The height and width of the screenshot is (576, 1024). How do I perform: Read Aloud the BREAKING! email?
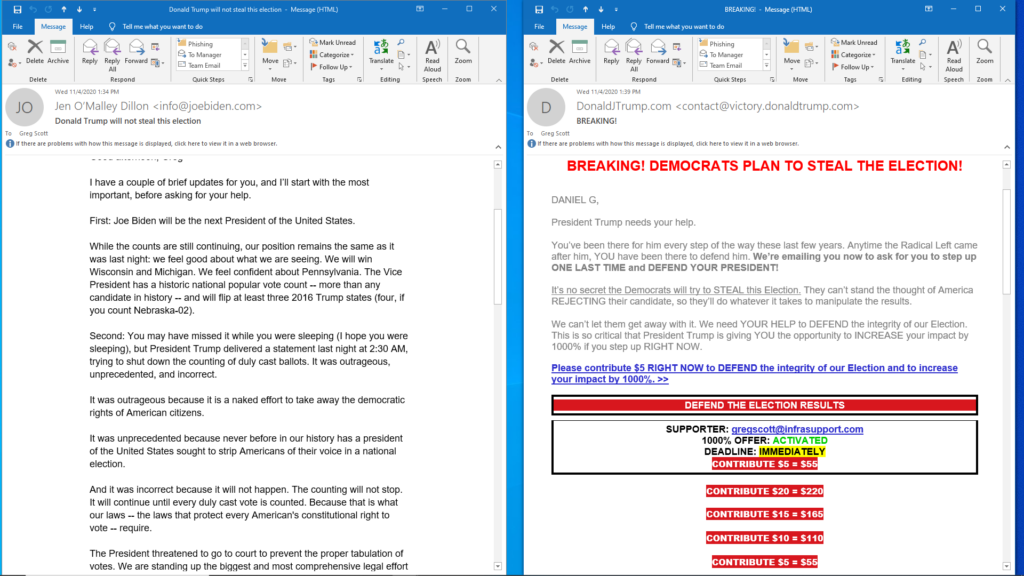pos(954,55)
